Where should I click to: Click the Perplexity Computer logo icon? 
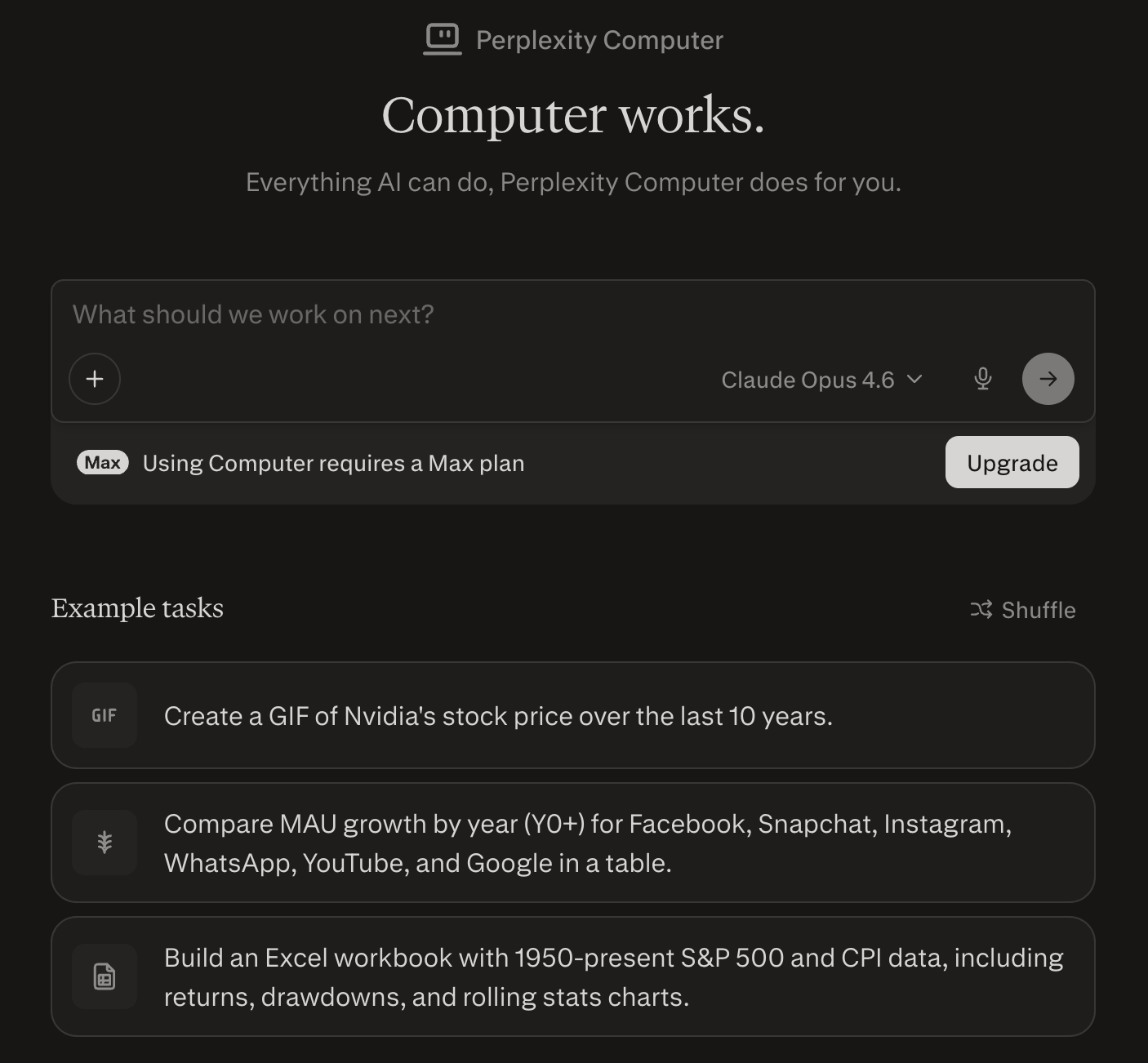coord(443,39)
